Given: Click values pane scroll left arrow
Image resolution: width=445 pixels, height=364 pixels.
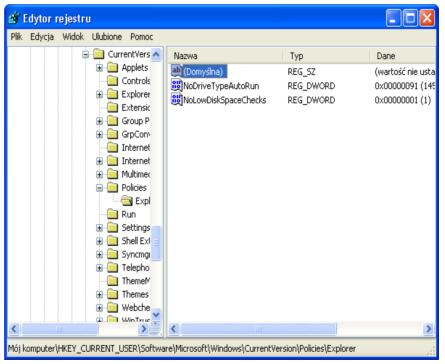Looking at the screenshot, I should click(x=174, y=329).
